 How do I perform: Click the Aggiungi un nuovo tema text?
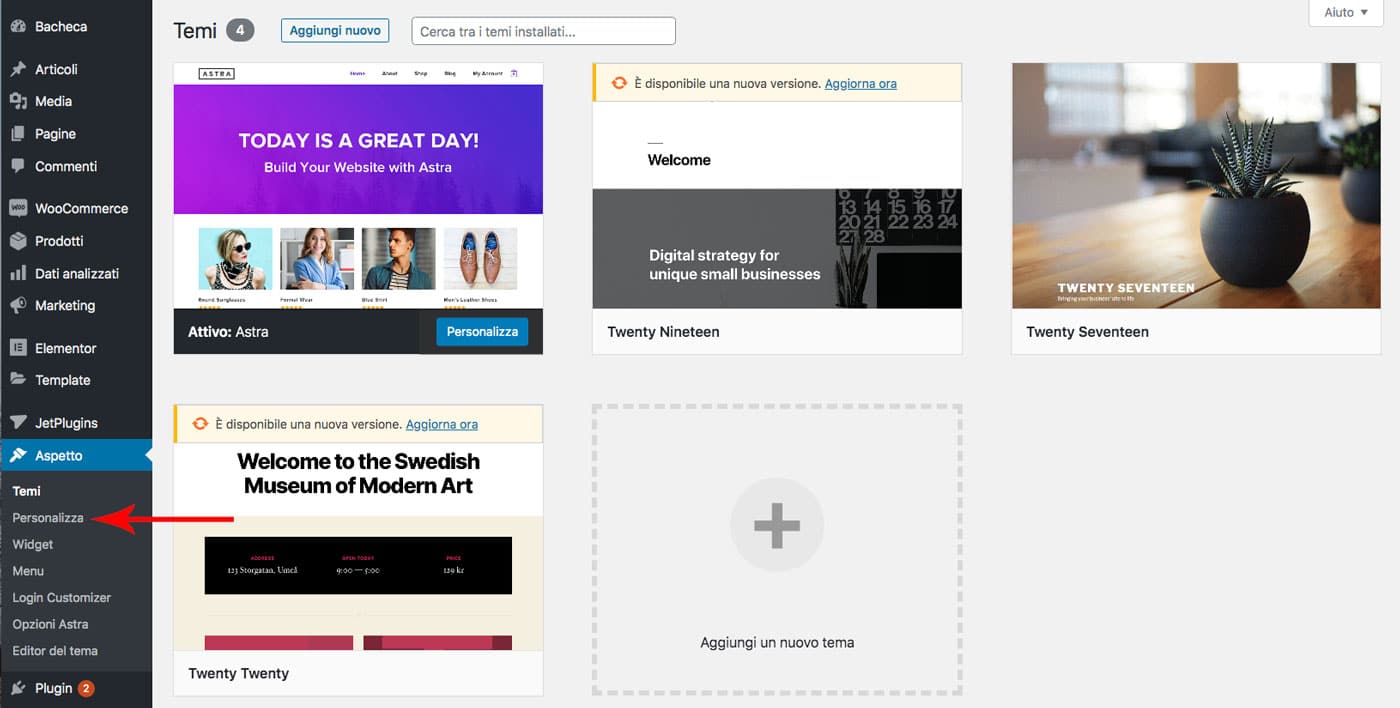pos(777,642)
